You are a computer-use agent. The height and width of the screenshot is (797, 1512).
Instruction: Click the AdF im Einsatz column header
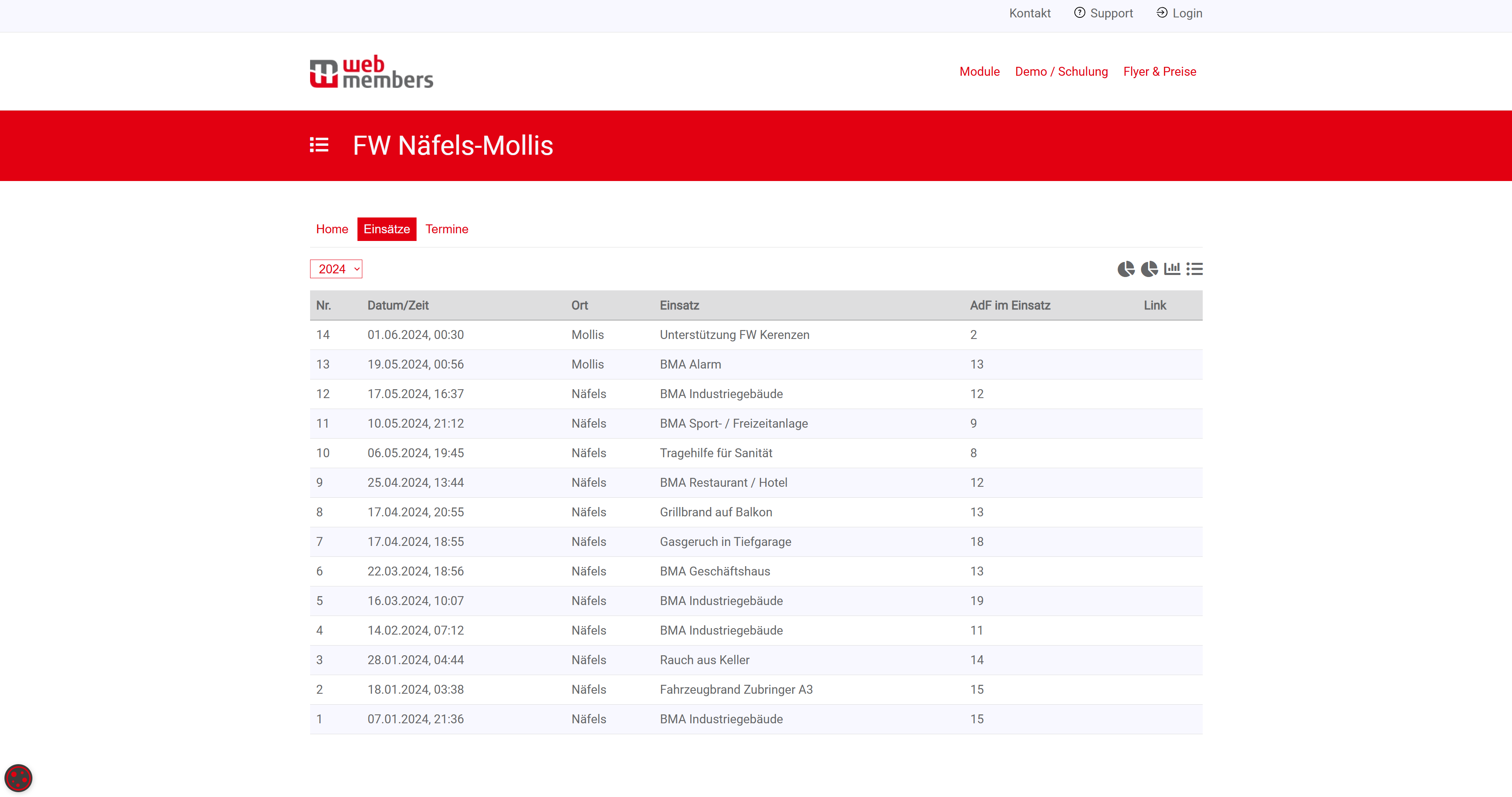[x=1010, y=305]
